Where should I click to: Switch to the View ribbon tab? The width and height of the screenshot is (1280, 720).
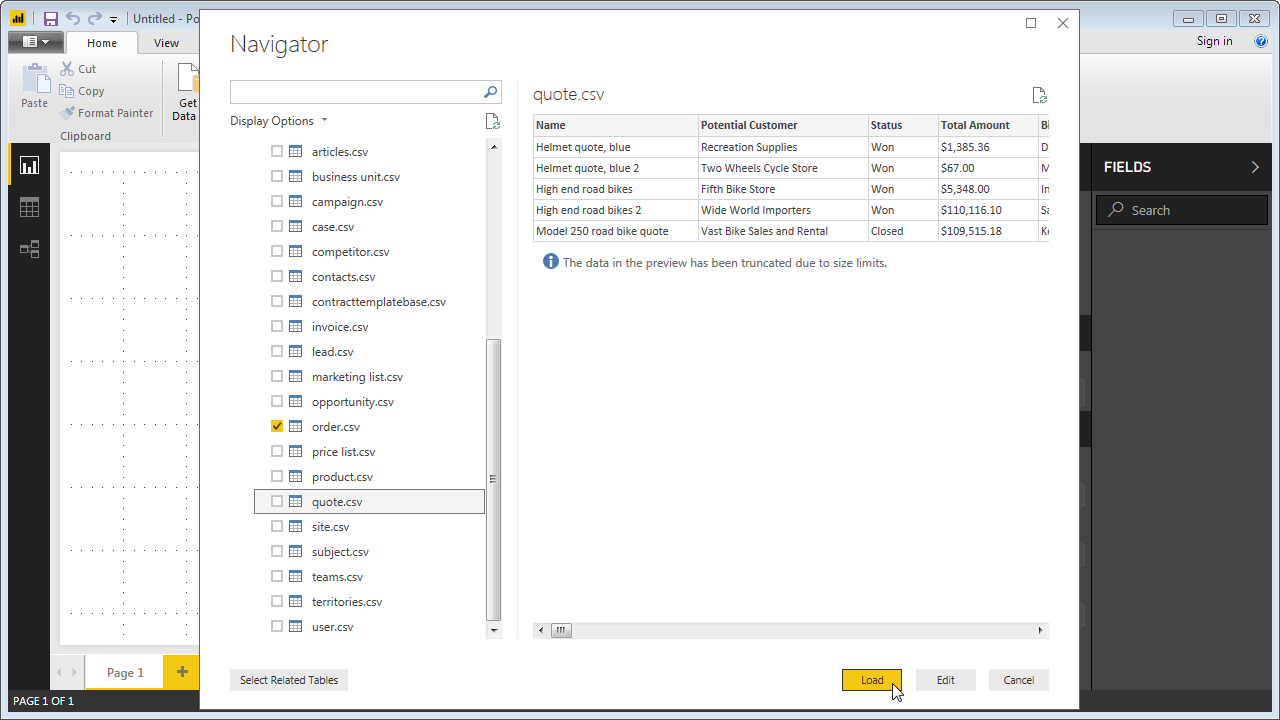click(x=166, y=42)
